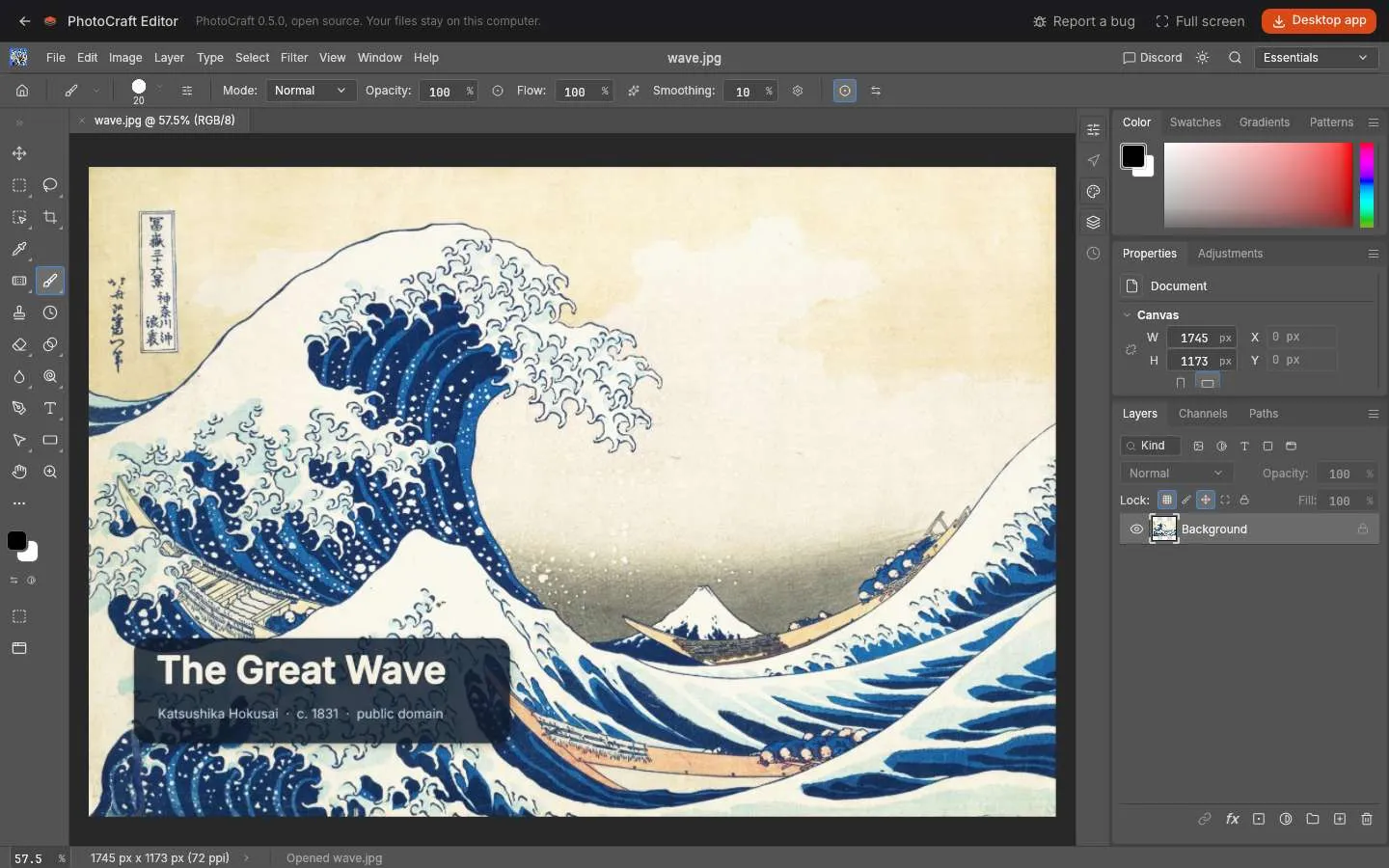Select the Eraser tool
1389x868 pixels.
tap(19, 344)
